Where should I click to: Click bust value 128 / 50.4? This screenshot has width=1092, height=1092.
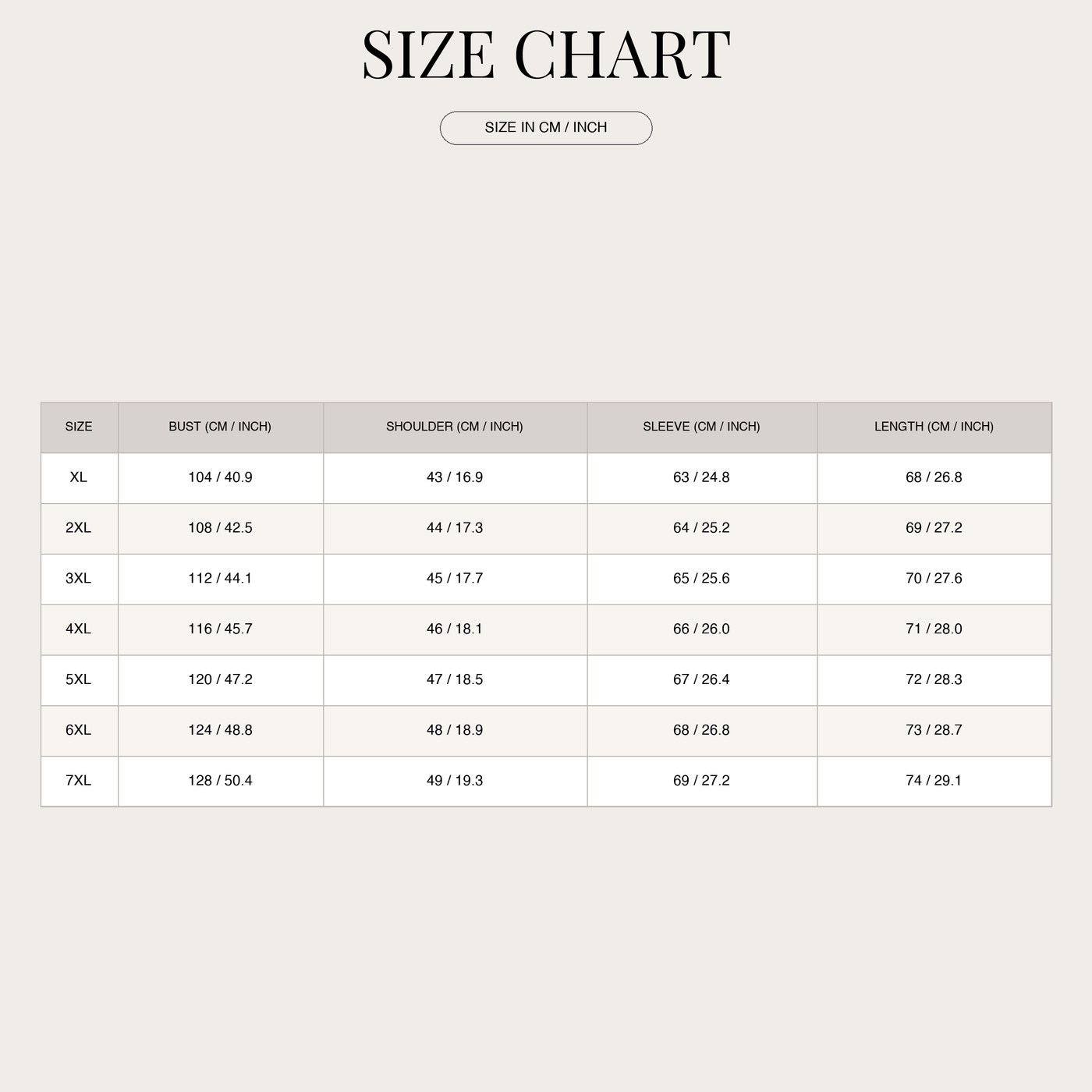(x=220, y=781)
